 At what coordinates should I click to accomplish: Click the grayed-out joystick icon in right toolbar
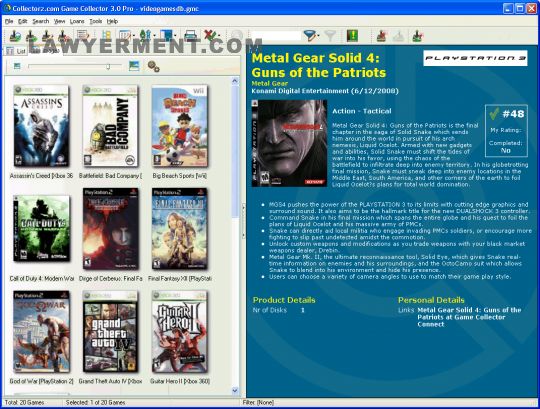tap(398, 35)
